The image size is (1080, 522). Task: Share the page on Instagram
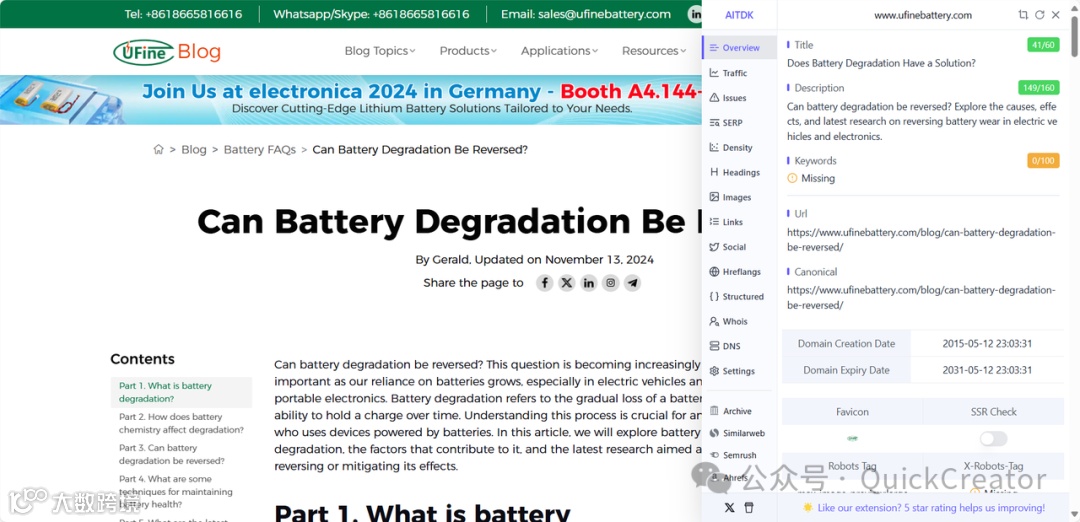tap(611, 282)
